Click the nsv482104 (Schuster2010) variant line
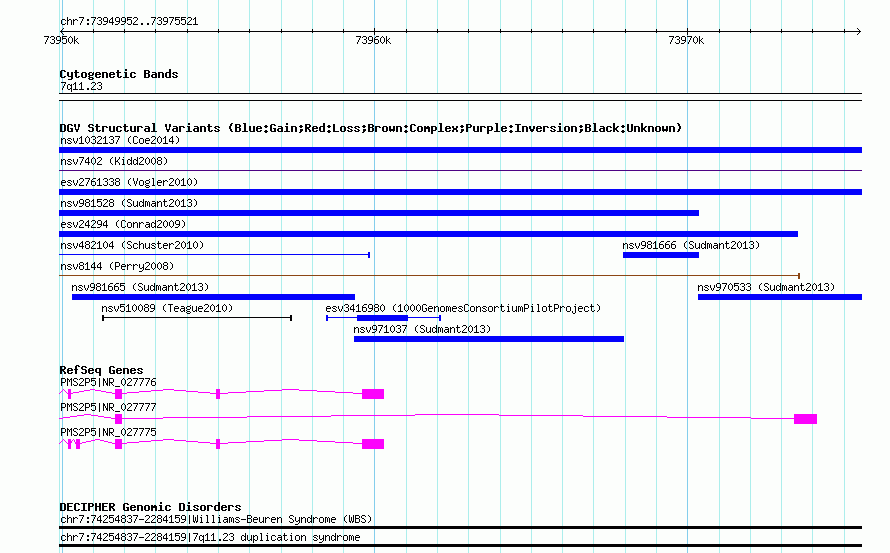Screen dimensions: 890x553 215,255
